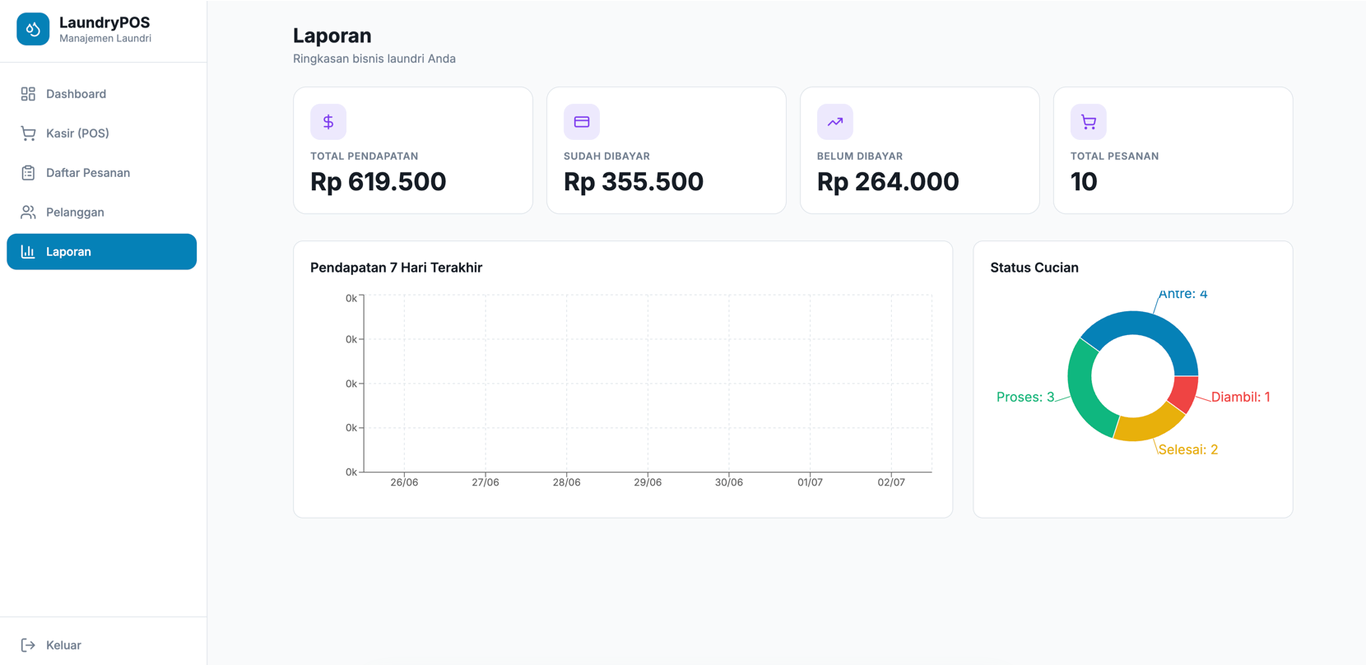Click the "Rp 264.000" unpaid amount value
This screenshot has height=665, width=1366.
888,182
